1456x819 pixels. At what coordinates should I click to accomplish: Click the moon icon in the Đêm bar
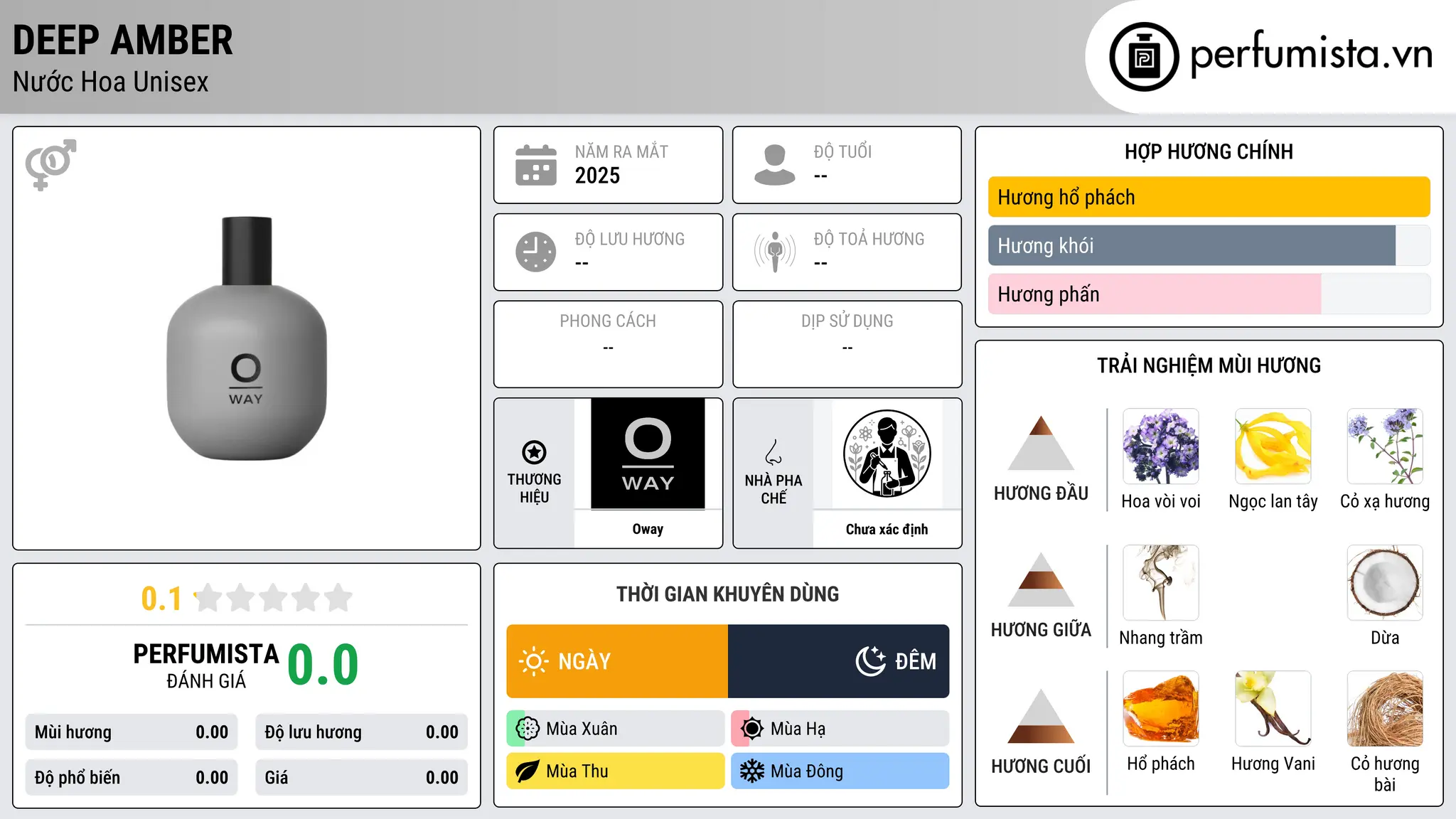pyautogui.click(x=871, y=661)
